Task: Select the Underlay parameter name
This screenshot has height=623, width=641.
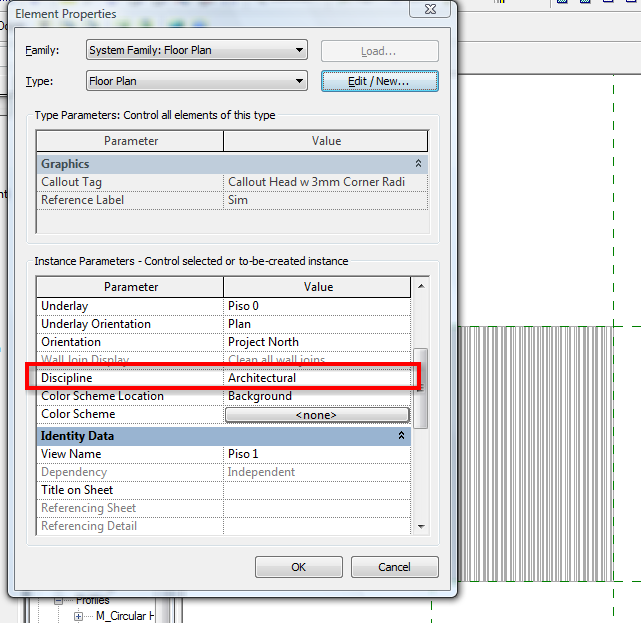Action: click(x=65, y=306)
